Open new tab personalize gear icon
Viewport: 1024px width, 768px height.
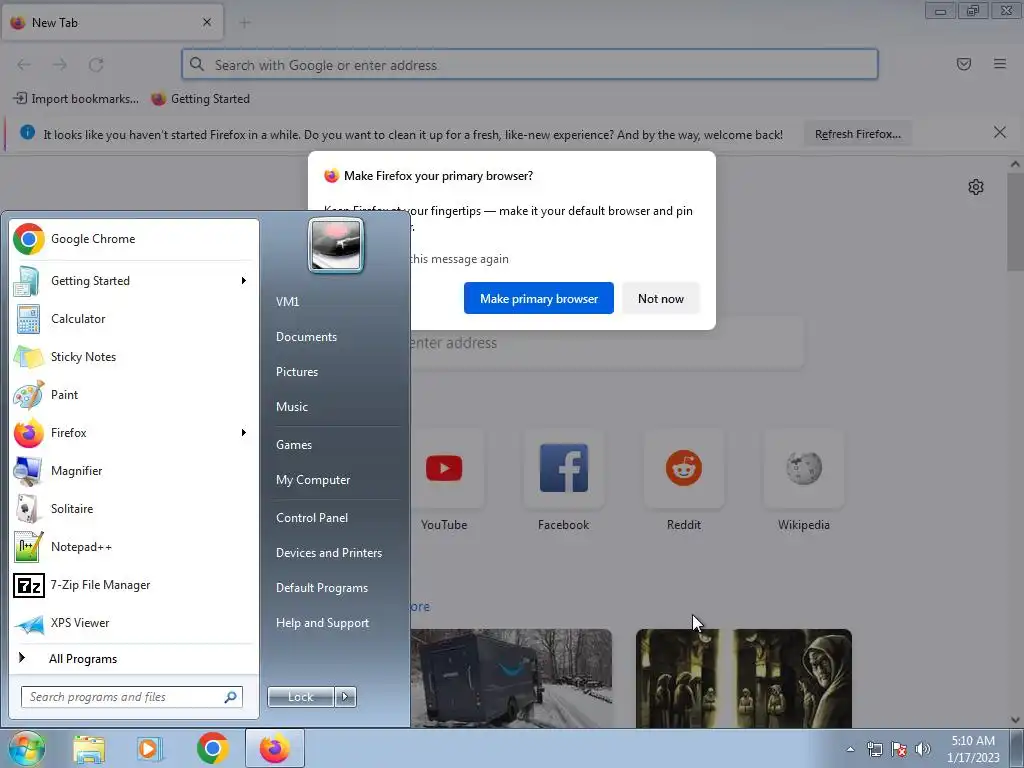(976, 187)
